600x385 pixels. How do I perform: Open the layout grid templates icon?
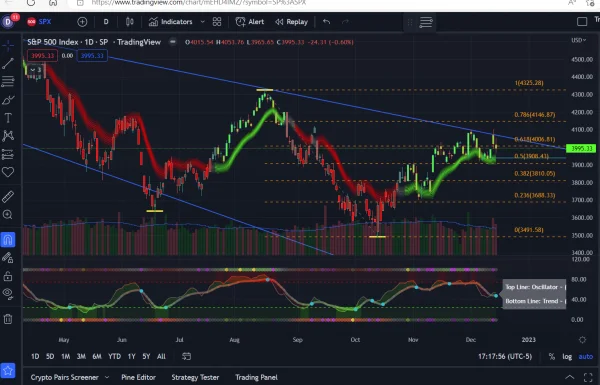[217, 22]
